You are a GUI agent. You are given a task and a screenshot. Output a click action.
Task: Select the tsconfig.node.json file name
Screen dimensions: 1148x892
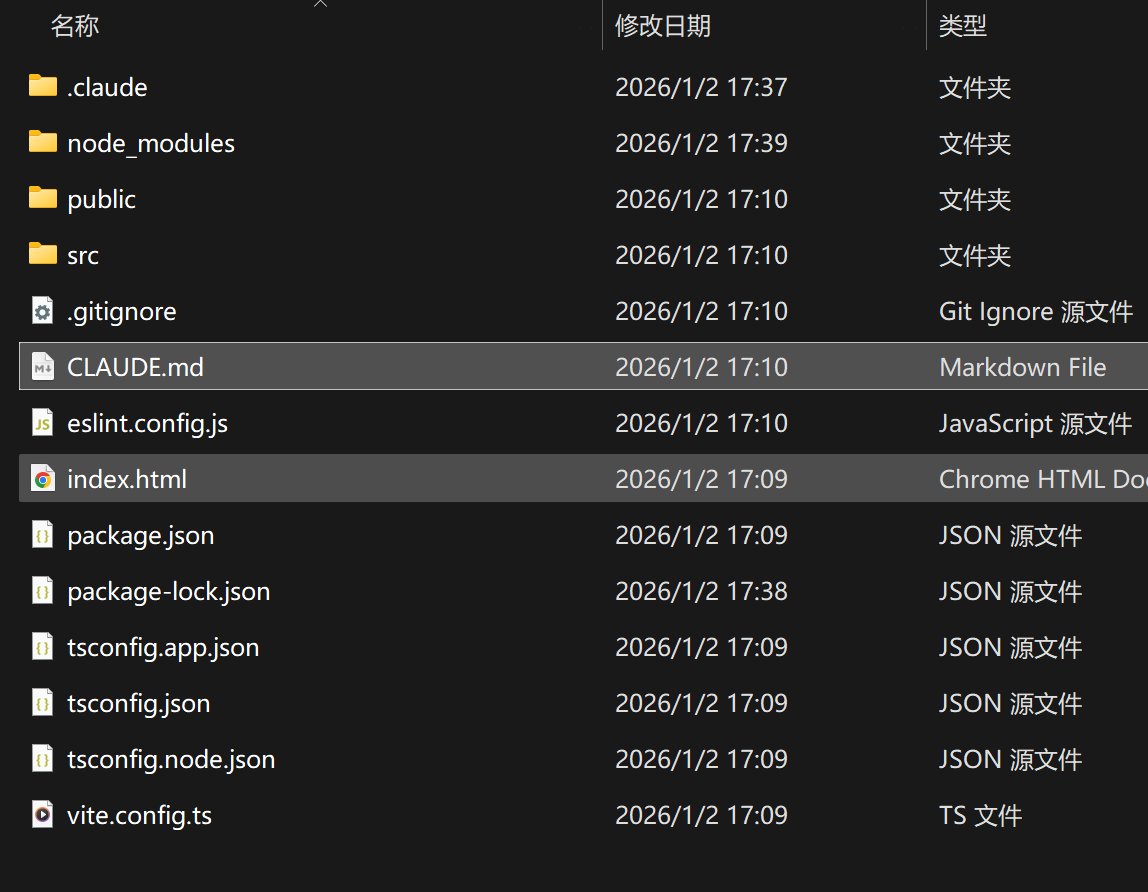click(171, 759)
